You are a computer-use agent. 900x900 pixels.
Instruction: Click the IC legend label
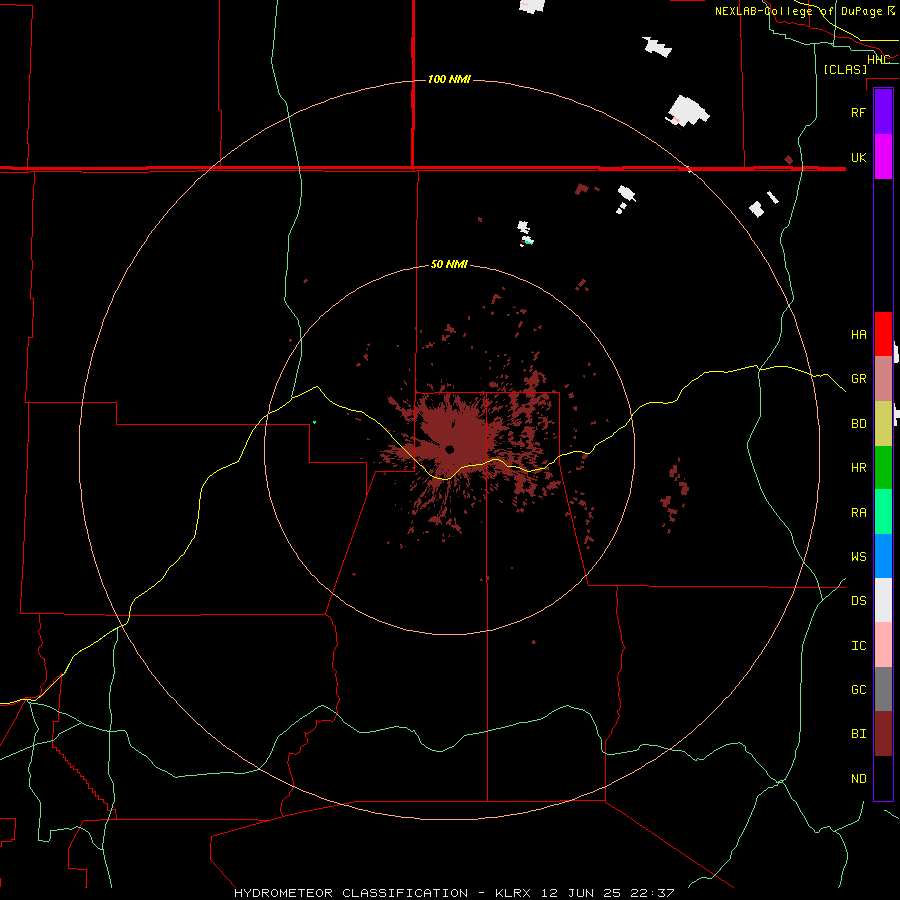[858, 646]
